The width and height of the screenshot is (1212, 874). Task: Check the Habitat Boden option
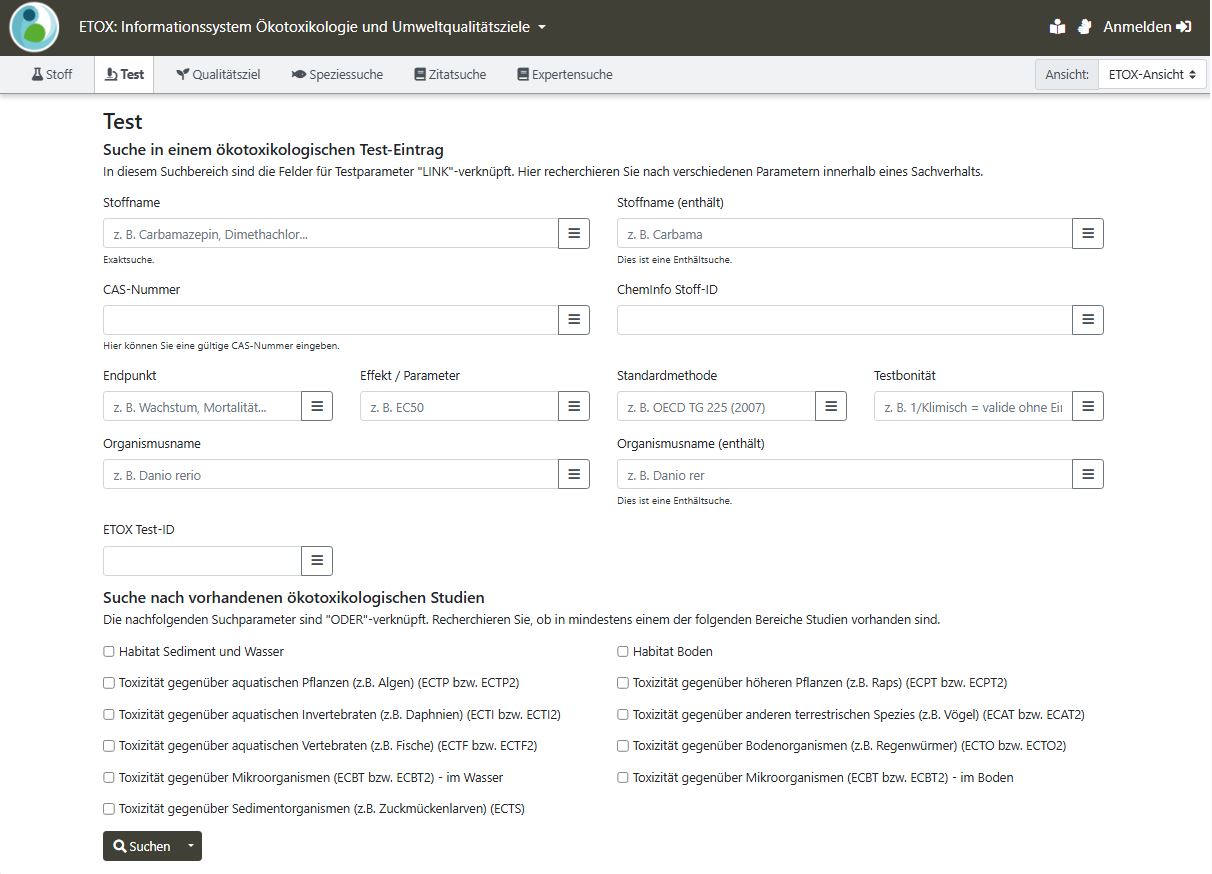(623, 652)
